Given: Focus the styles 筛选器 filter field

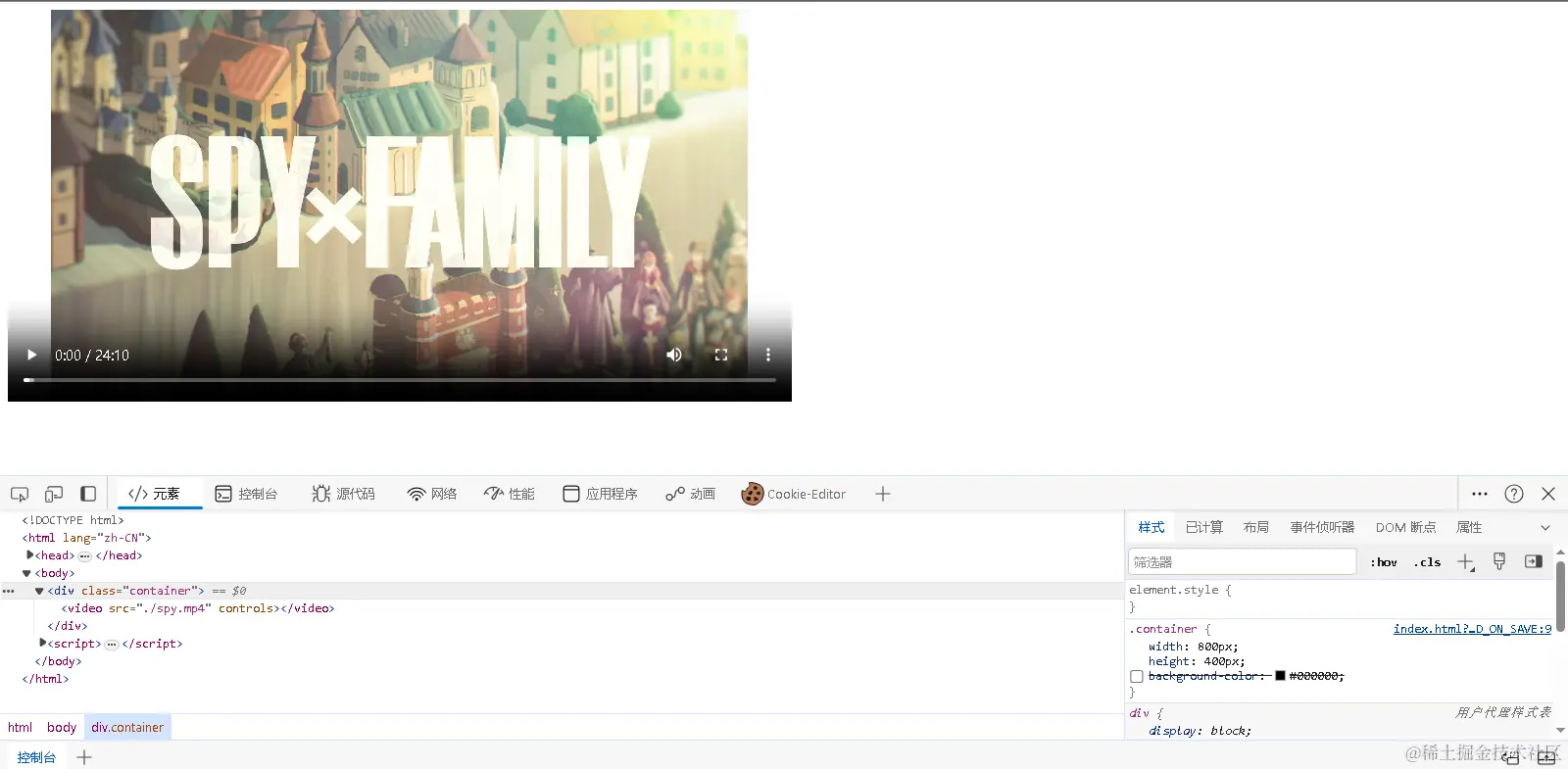Looking at the screenshot, I should point(1243,561).
